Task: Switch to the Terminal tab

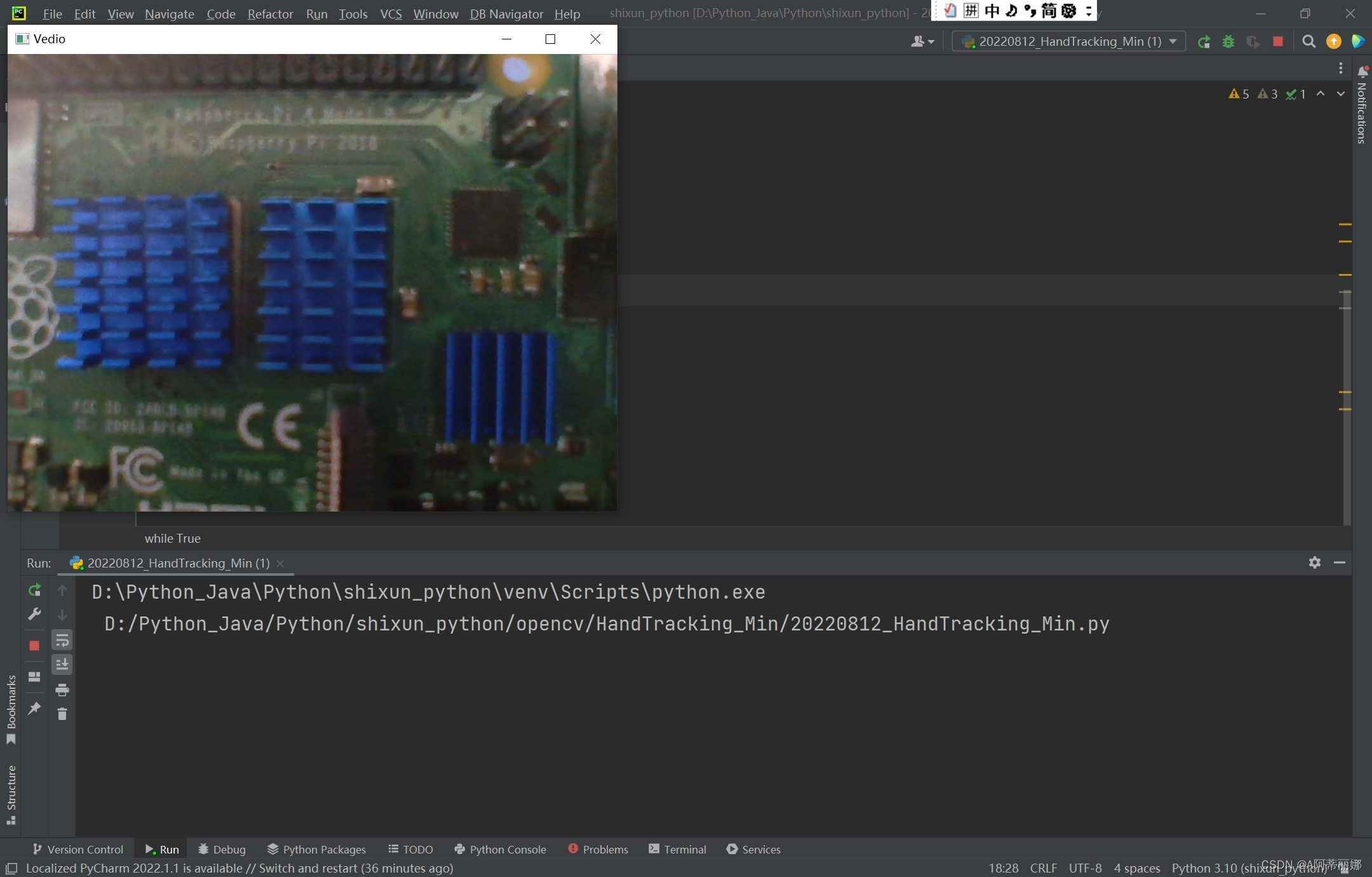Action: pos(676,850)
